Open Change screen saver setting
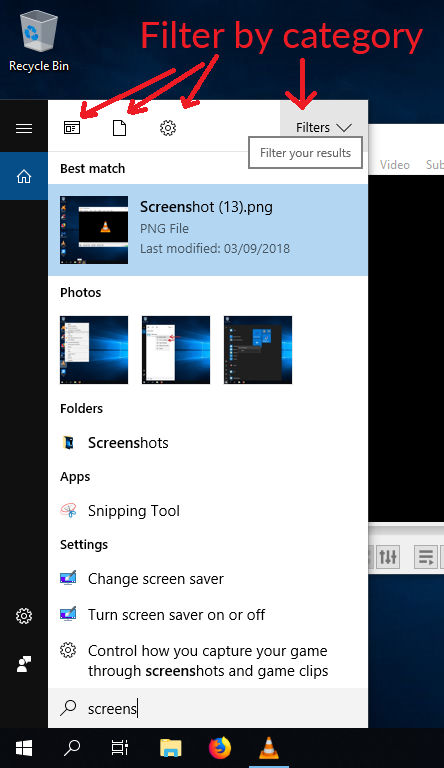This screenshot has height=768, width=444. (208, 579)
